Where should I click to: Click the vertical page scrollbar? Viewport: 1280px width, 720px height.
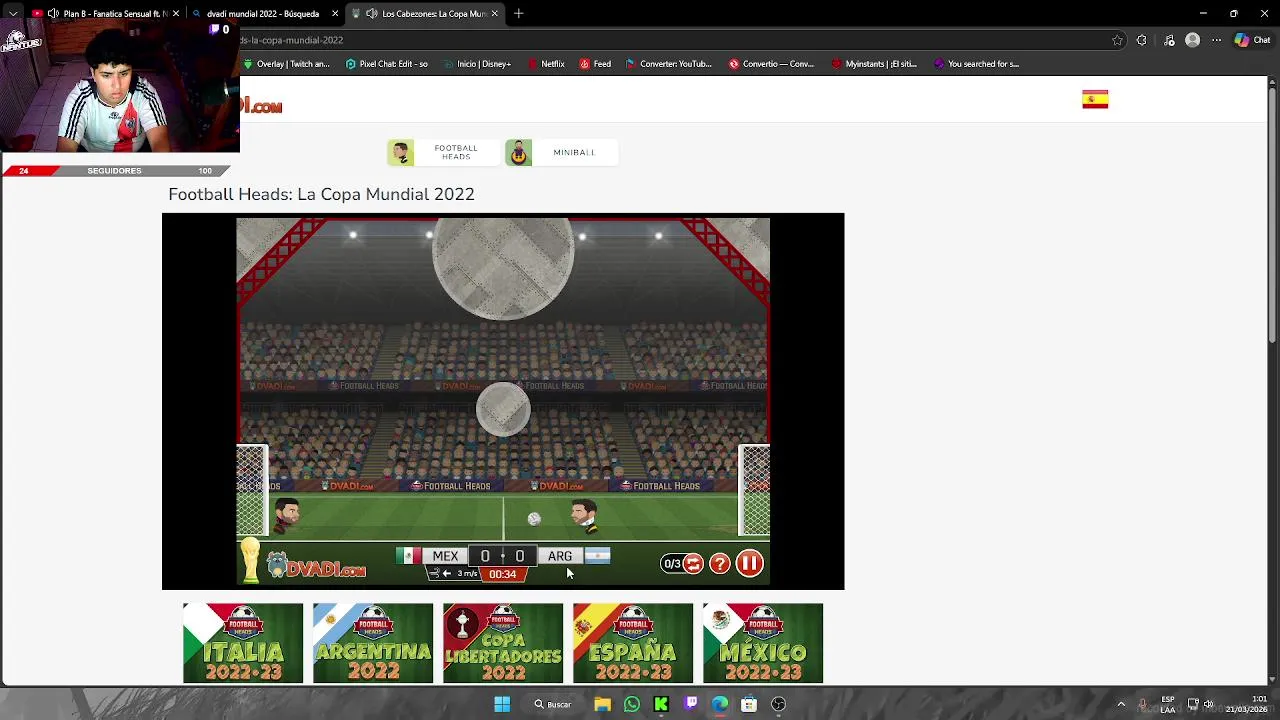pyautogui.click(x=1273, y=215)
